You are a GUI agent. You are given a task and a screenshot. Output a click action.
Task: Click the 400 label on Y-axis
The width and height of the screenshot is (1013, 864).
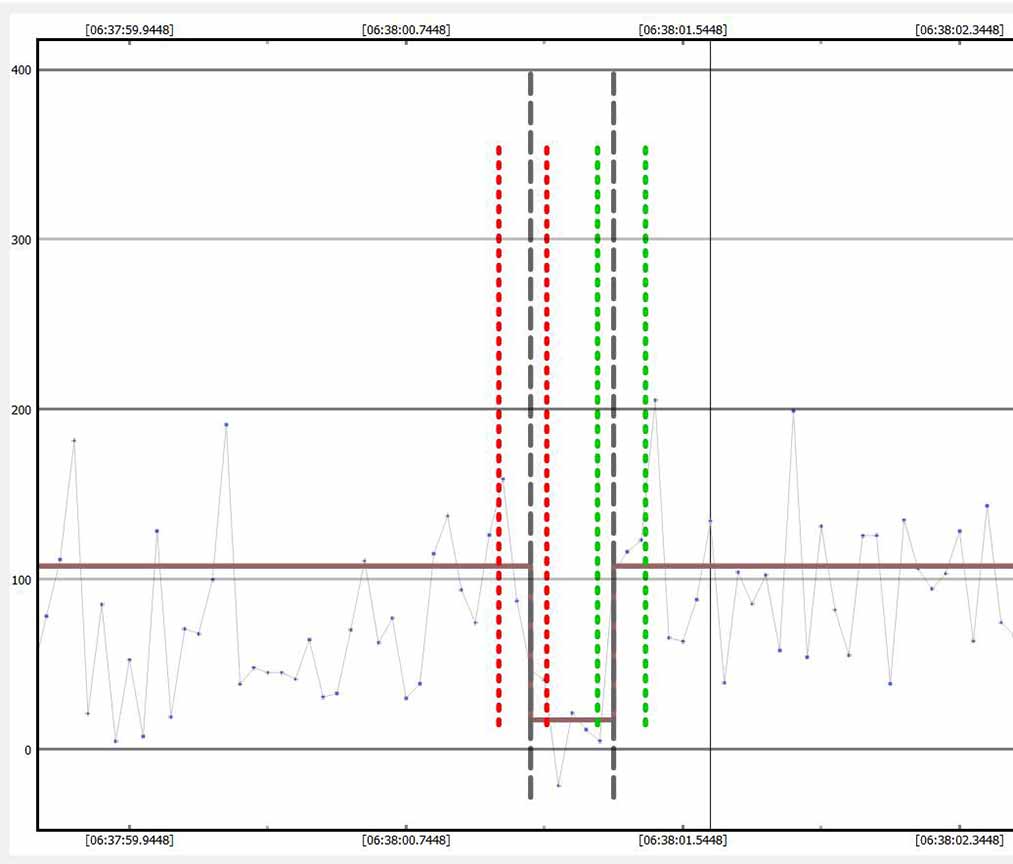tap(21, 70)
